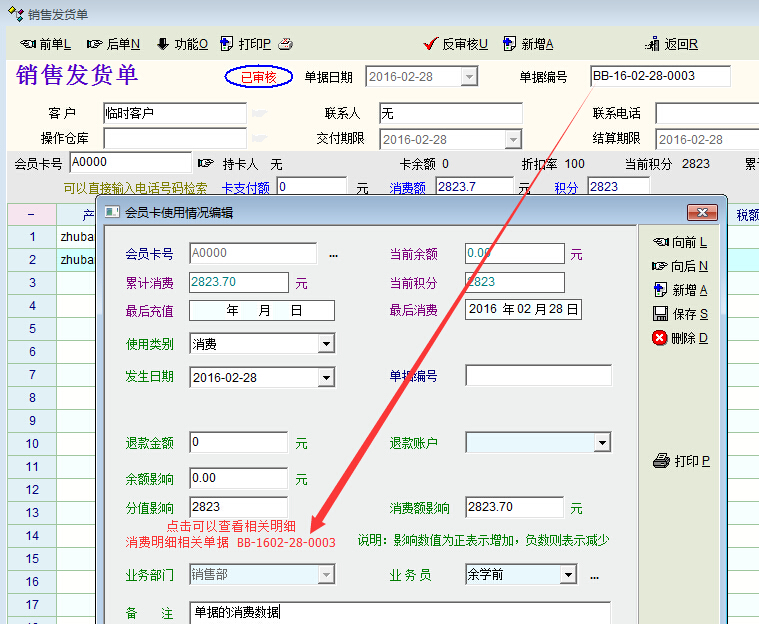
Task: Expand the 使用类别 dropdown
Action: [x=326, y=344]
